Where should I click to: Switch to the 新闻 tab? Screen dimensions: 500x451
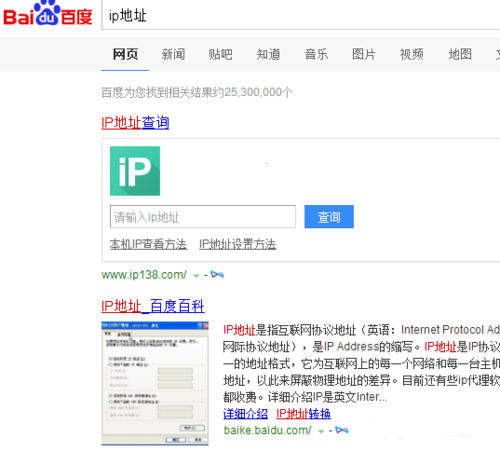click(173, 54)
